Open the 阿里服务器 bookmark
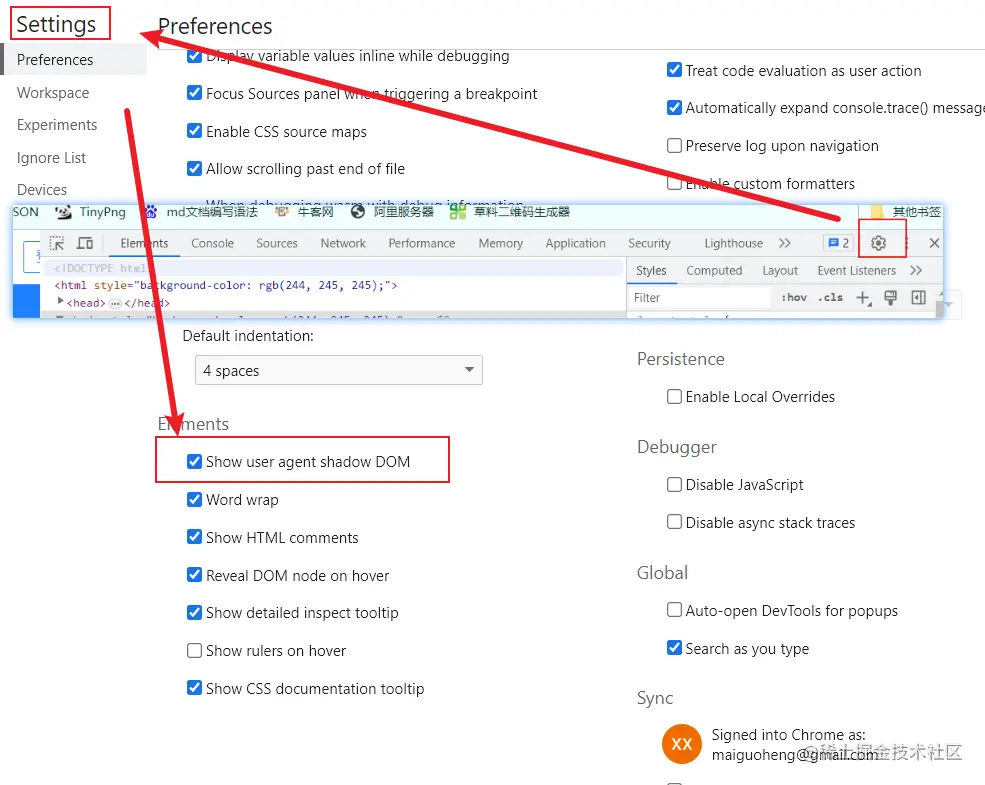The width and height of the screenshot is (985, 785). 393,212
